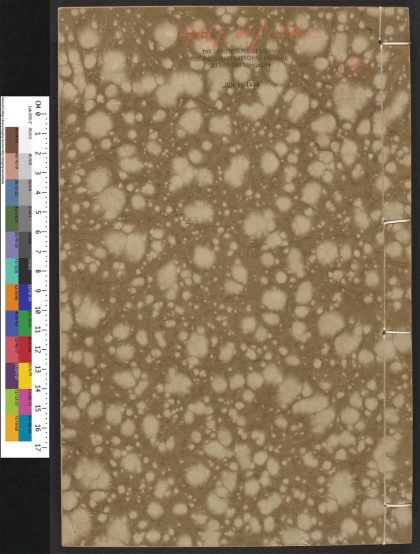420x554 pixels.
Task: Click the topmost binding stitch on spine
Action: 395,43
